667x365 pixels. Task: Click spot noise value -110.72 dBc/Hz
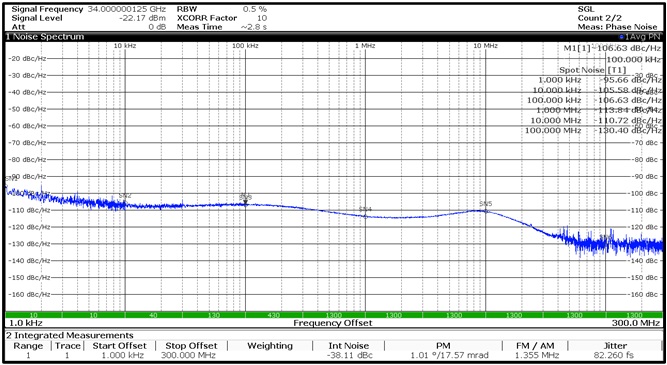(628, 120)
